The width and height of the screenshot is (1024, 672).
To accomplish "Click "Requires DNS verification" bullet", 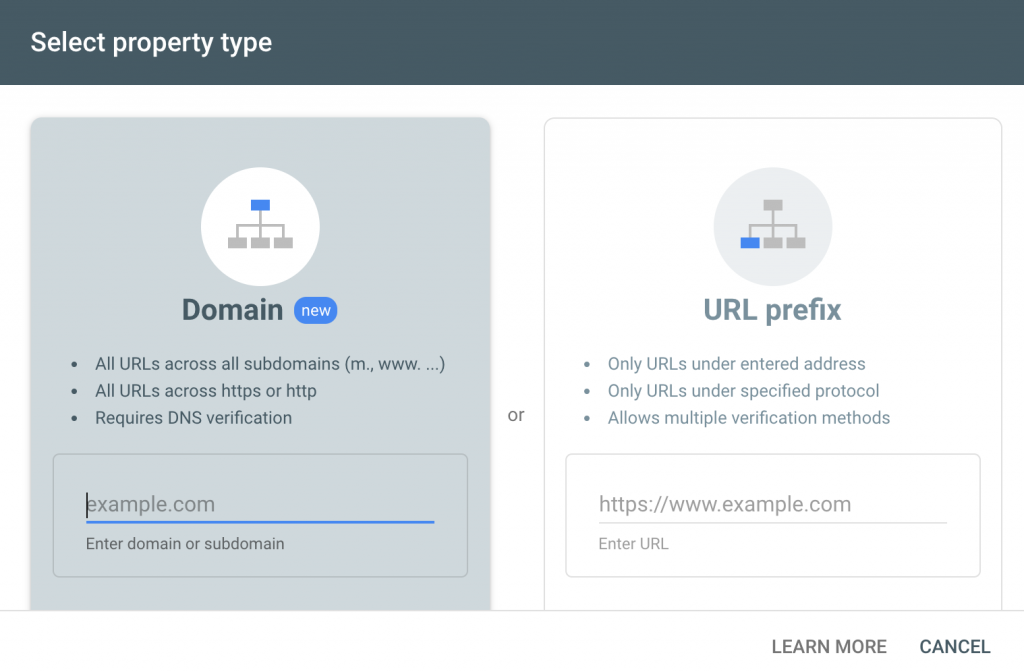I will 193,418.
